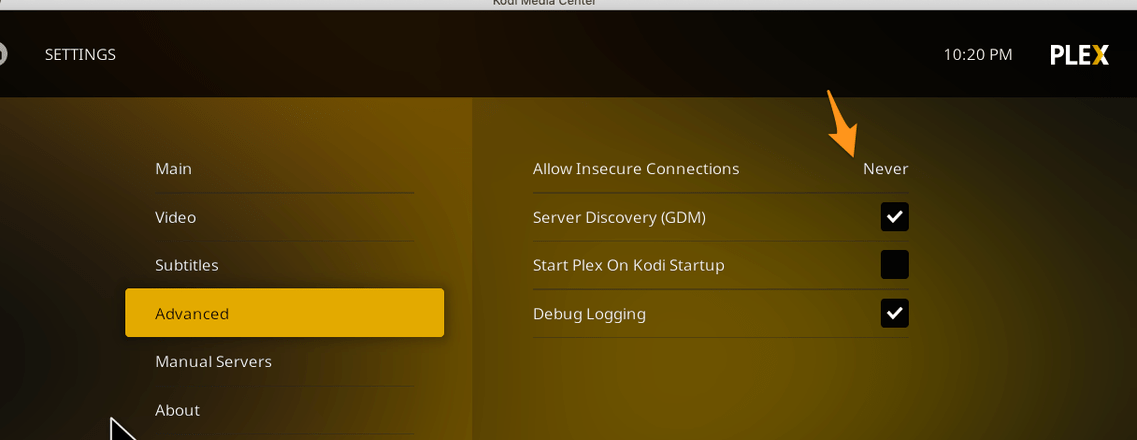1137x440 pixels.
Task: Open the About section
Action: click(x=284, y=410)
